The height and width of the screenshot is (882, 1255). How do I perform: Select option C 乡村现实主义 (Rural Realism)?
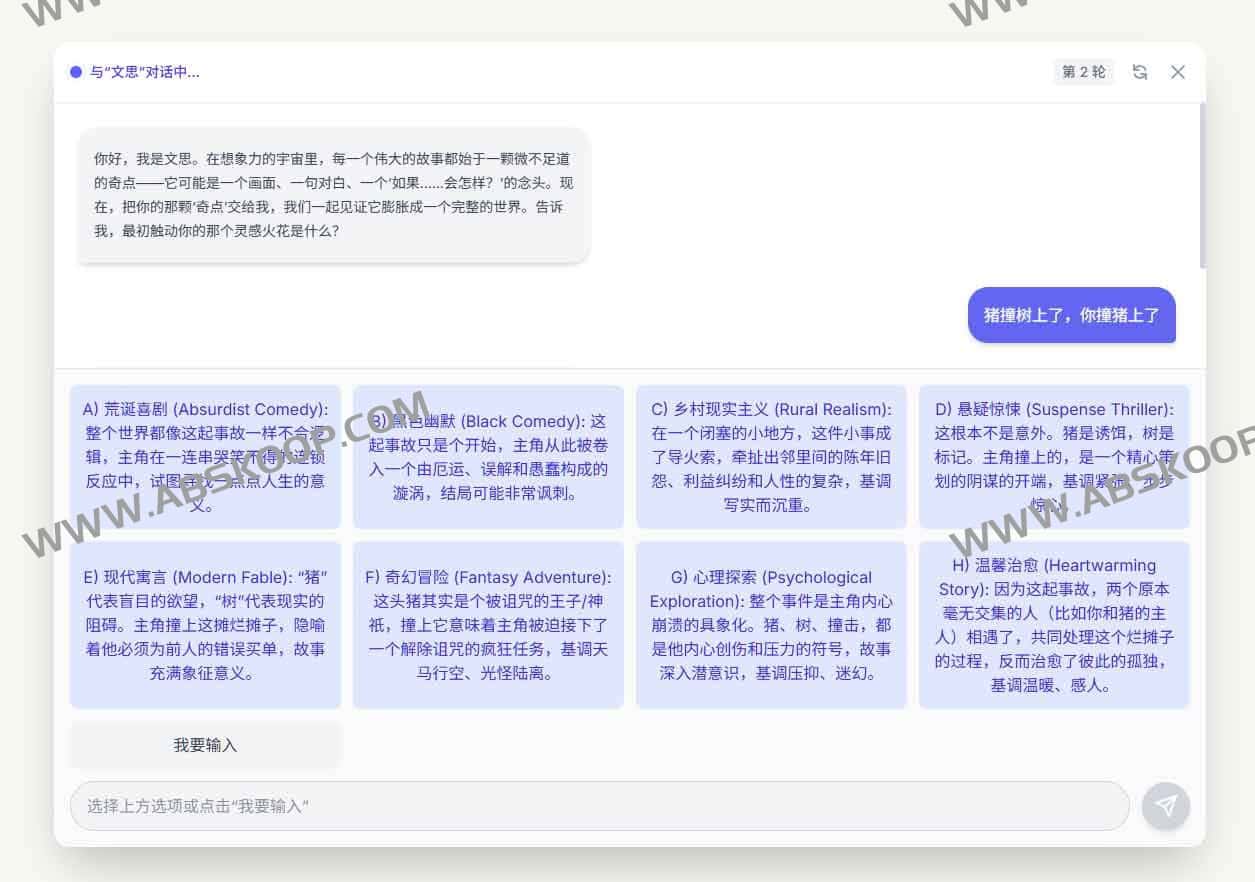771,456
